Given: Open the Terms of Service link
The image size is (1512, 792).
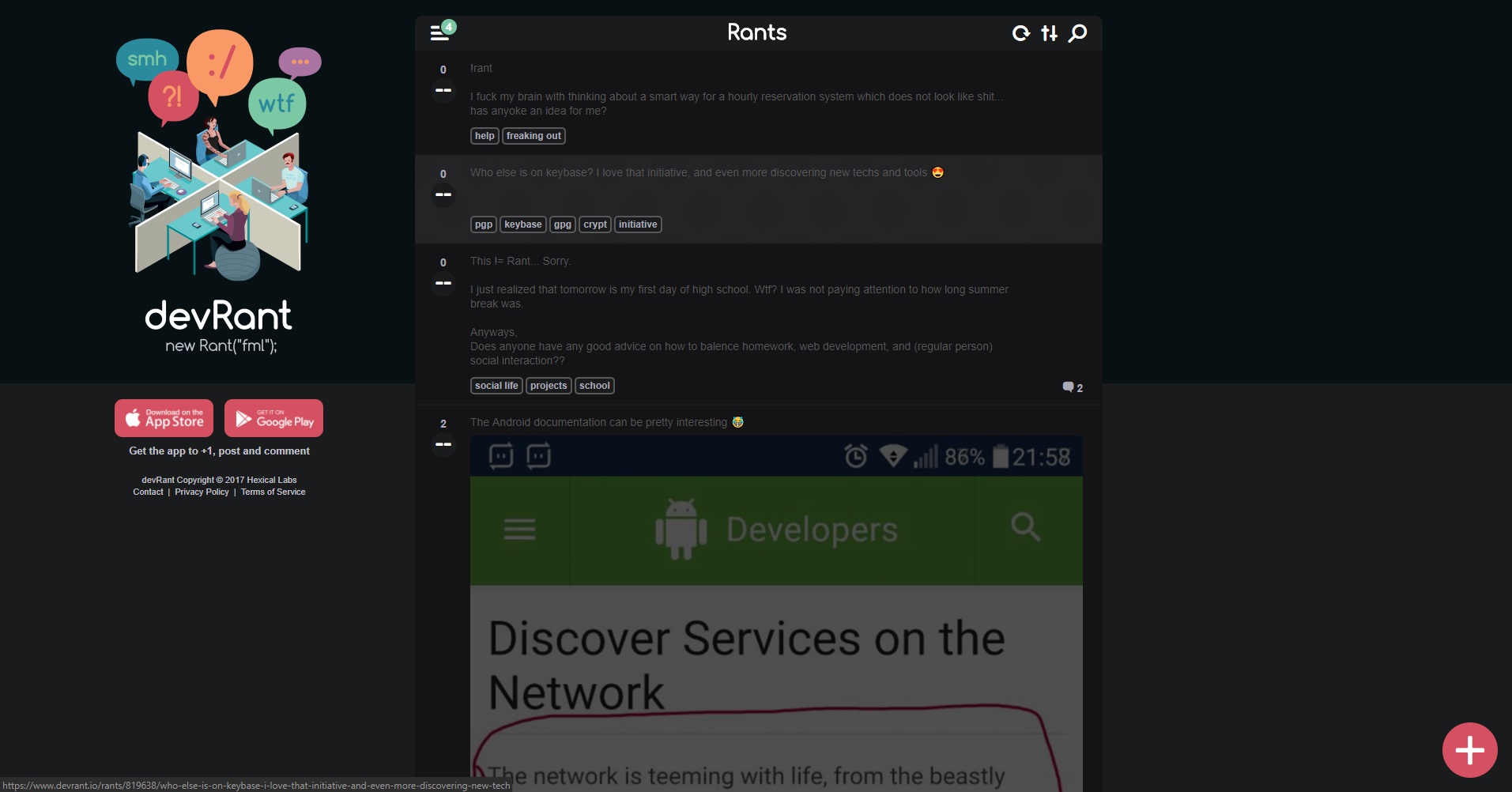Looking at the screenshot, I should 273,492.
